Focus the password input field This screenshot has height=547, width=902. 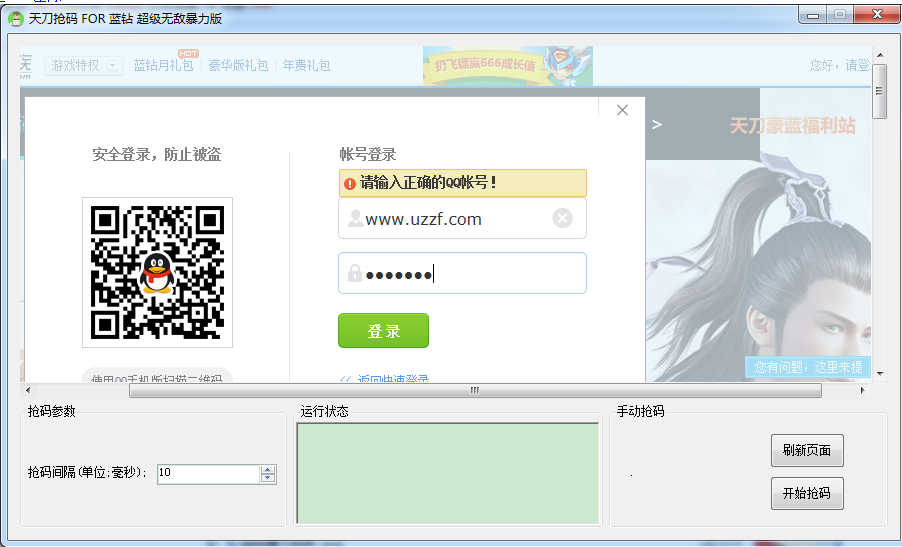point(462,273)
